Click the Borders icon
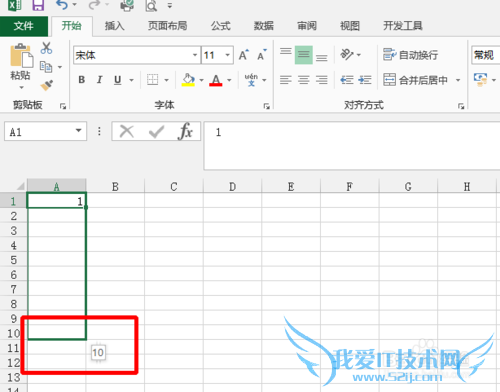 [153, 80]
